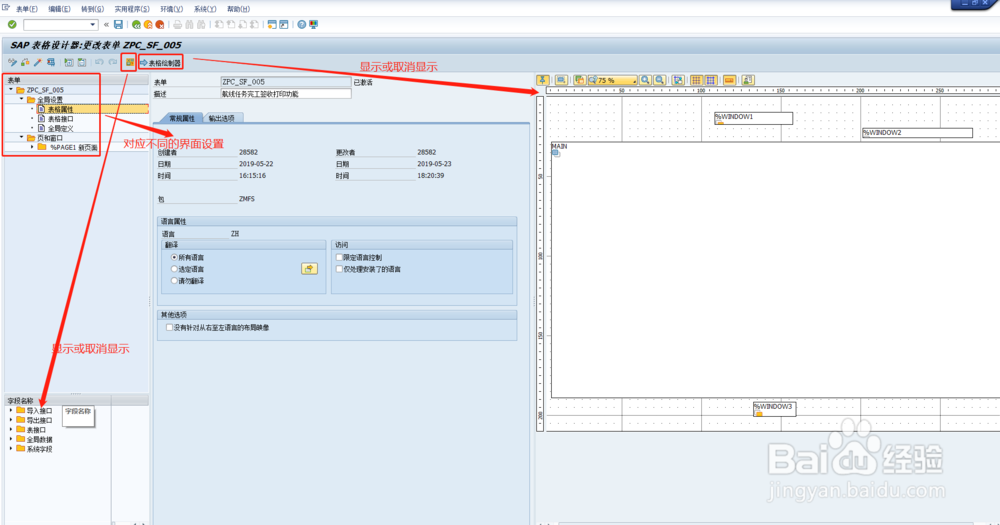Click the Create new session icon

pyautogui.click(x=272, y=24)
